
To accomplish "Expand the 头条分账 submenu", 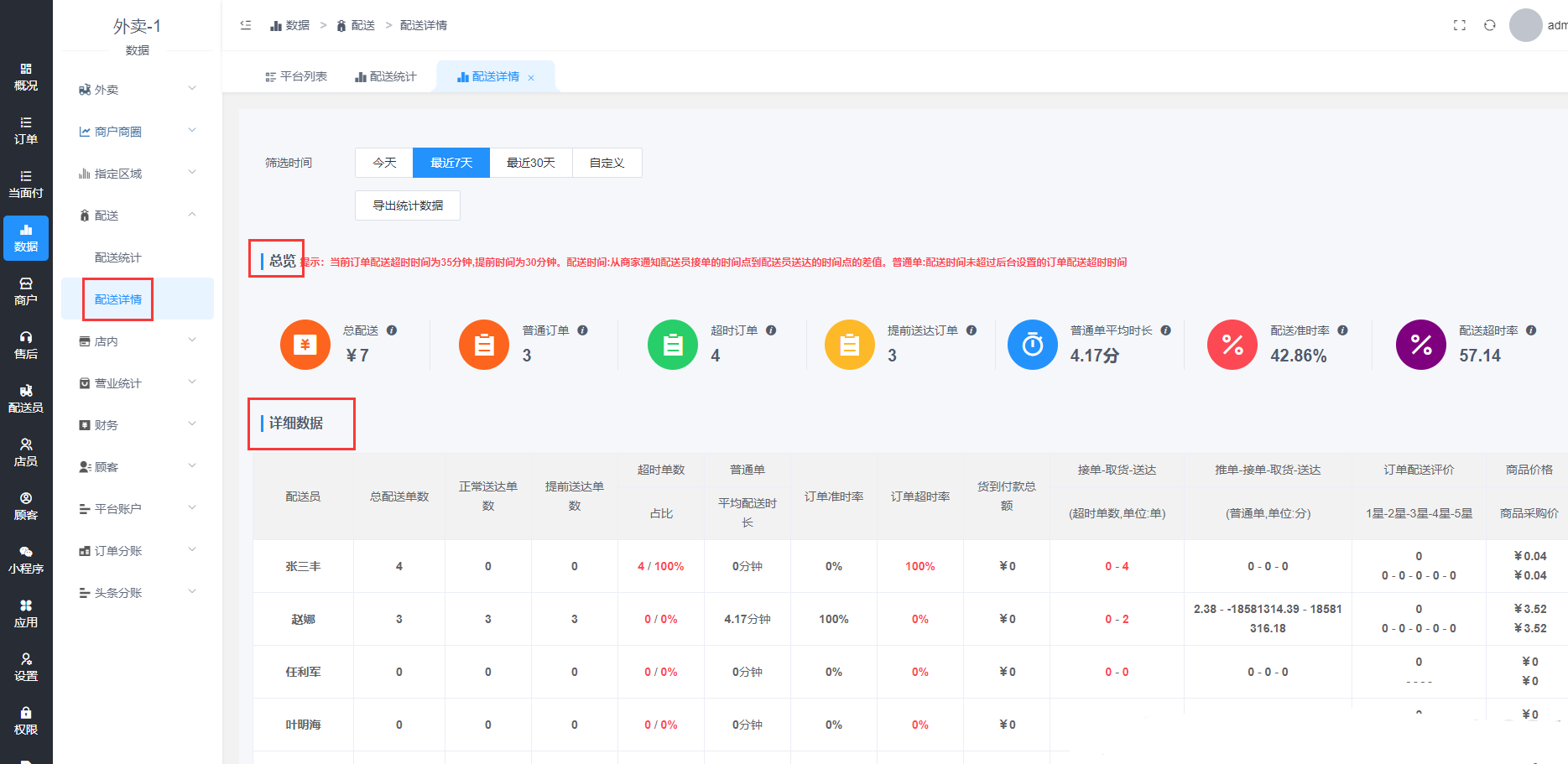I will coord(192,592).
